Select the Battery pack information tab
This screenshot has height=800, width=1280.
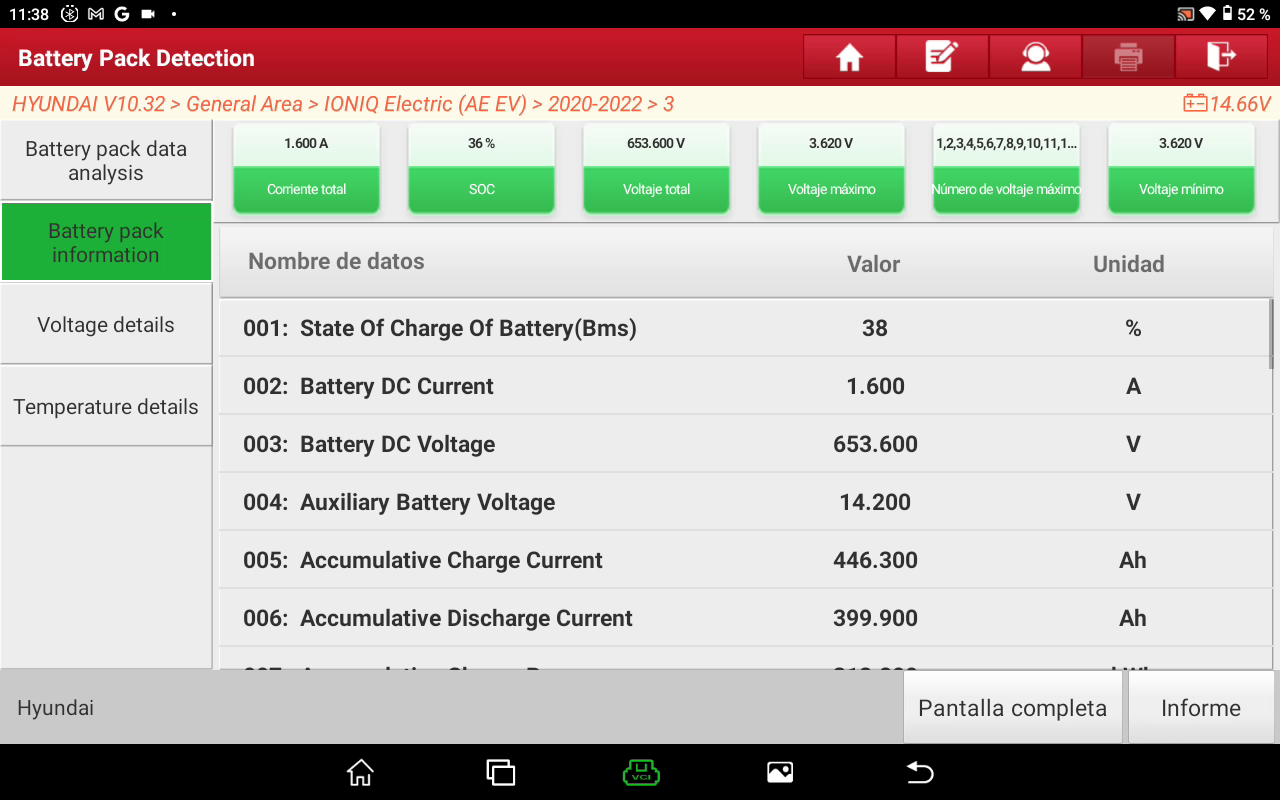click(x=106, y=243)
